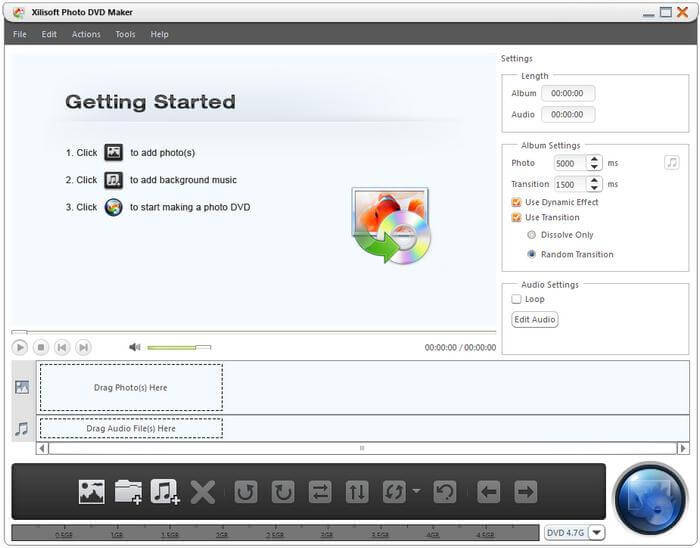Maximize the Photo DVD Maker window
700x548 pixels.
666,12
